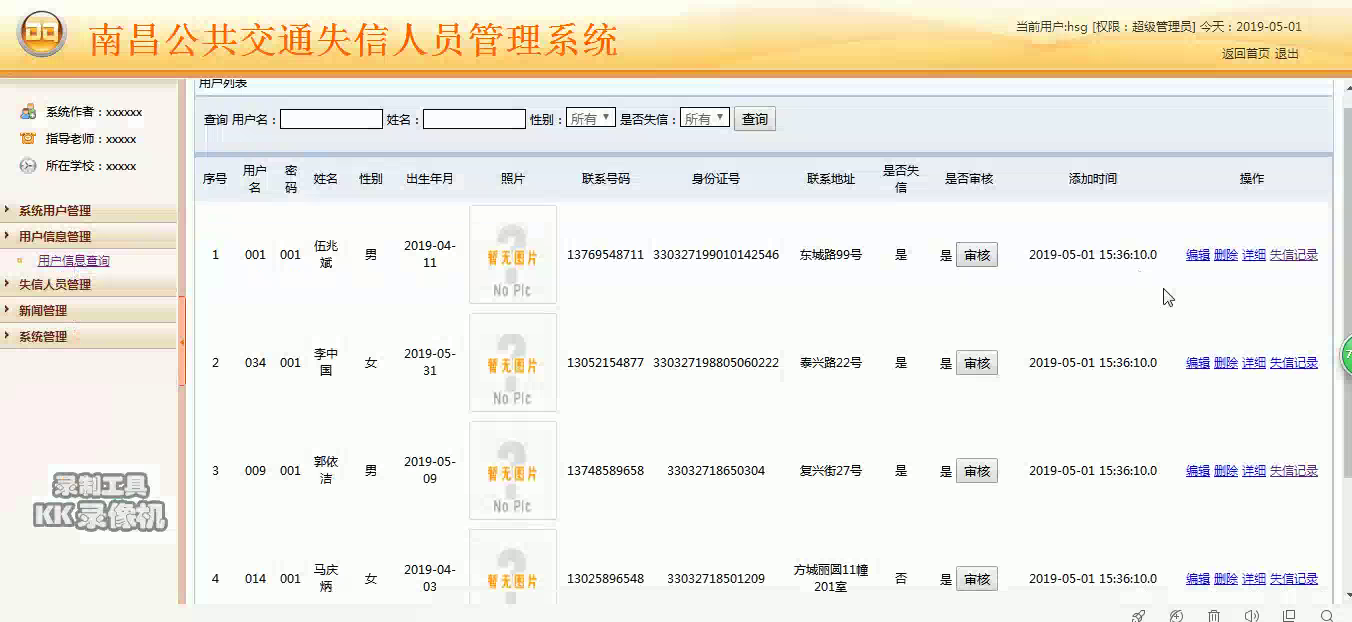Click the 查询 search button
The height and width of the screenshot is (622, 1352).
click(x=755, y=119)
